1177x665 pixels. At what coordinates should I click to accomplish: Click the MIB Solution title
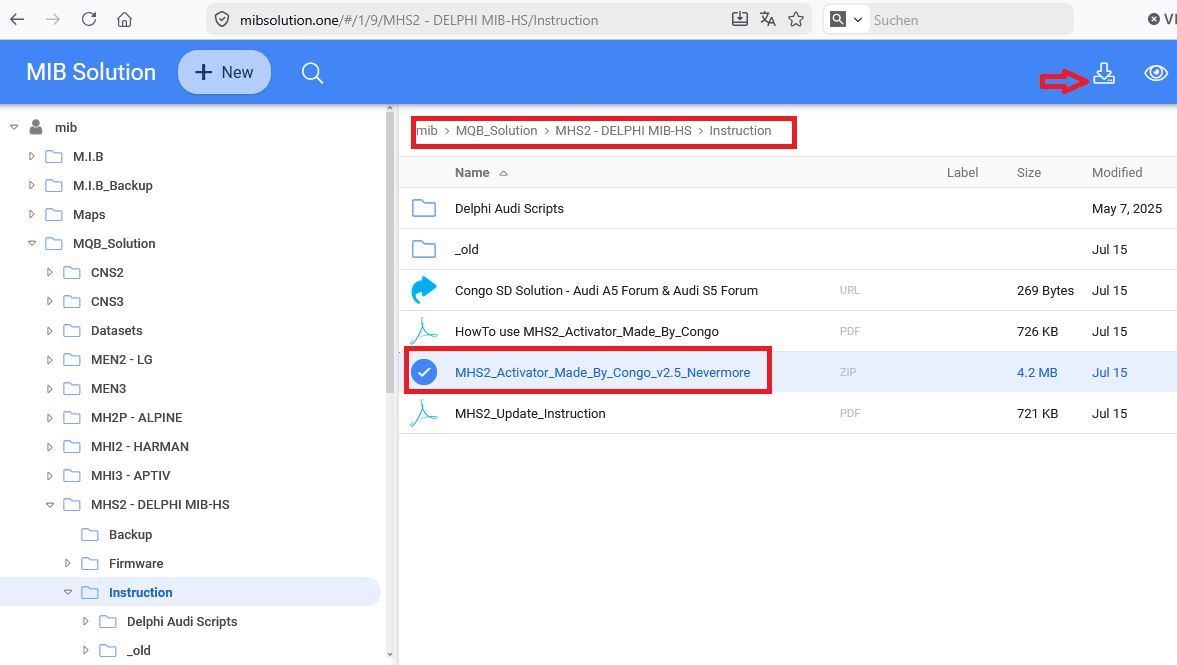point(91,72)
